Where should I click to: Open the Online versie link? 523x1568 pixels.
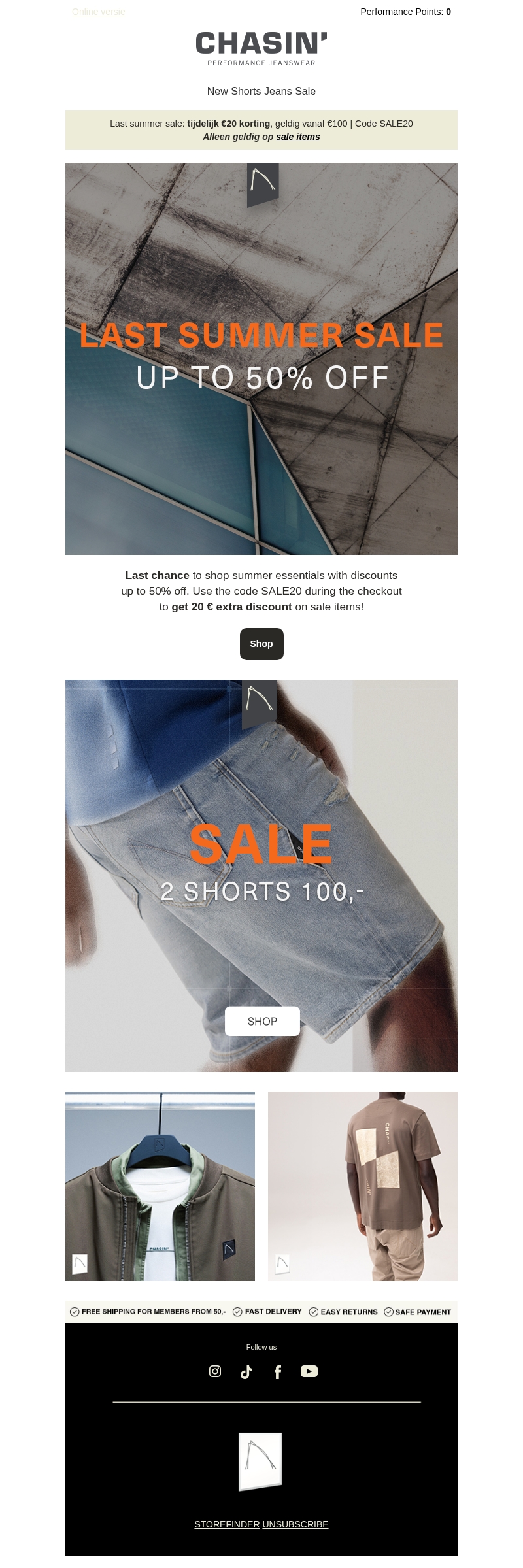pos(99,12)
